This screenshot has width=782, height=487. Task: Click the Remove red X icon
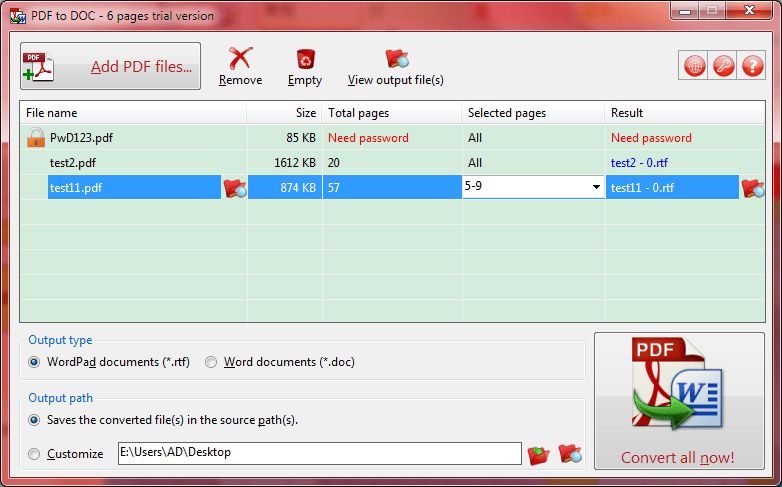(240, 59)
